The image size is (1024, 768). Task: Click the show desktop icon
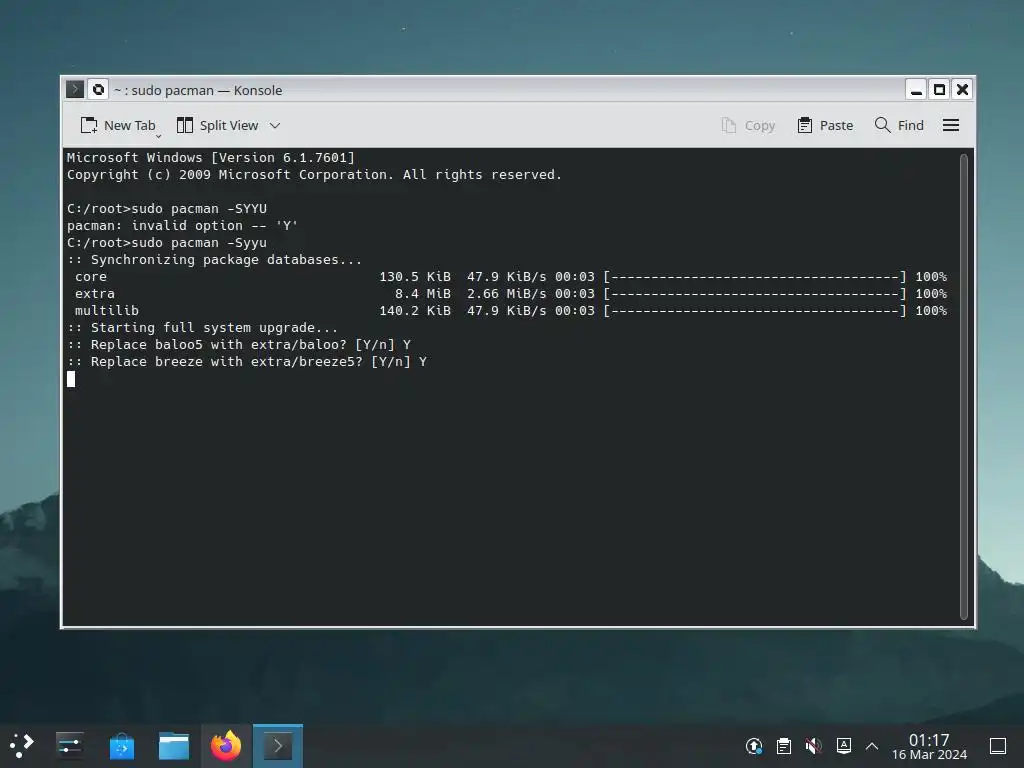coord(998,746)
